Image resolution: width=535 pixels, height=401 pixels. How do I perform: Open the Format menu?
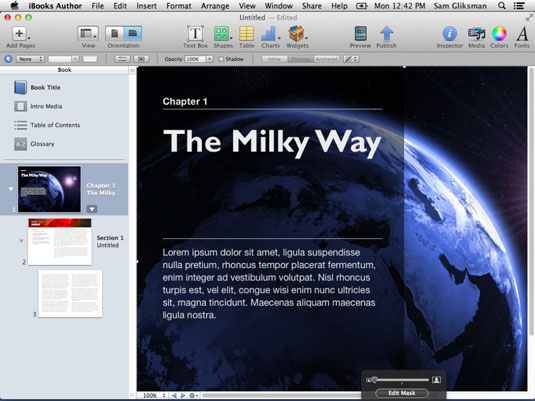pyautogui.click(x=179, y=6)
